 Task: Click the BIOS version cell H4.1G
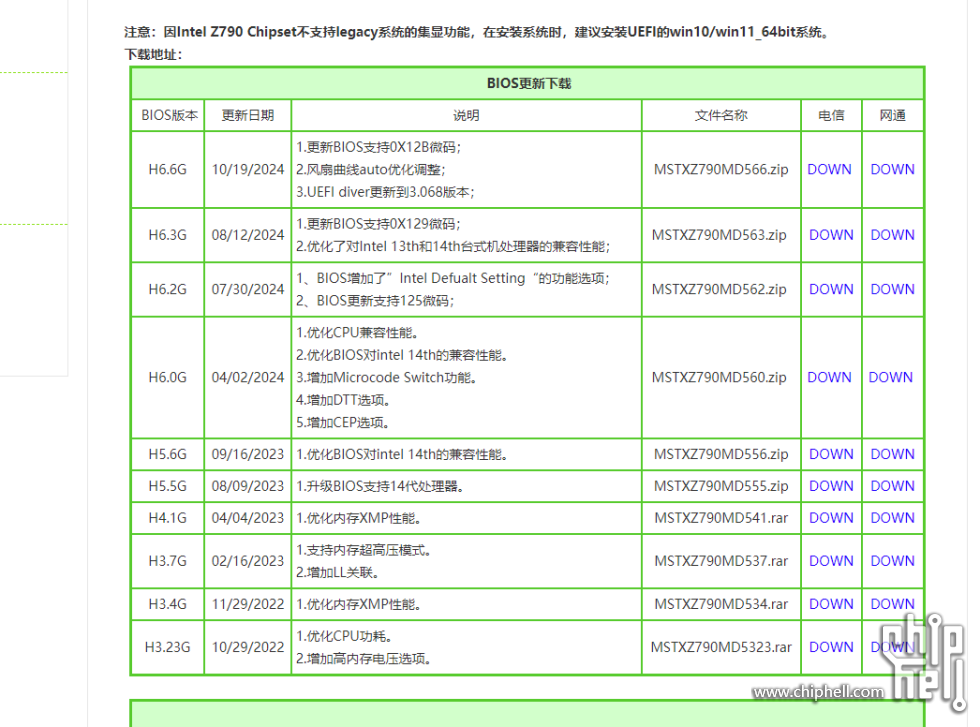167,518
